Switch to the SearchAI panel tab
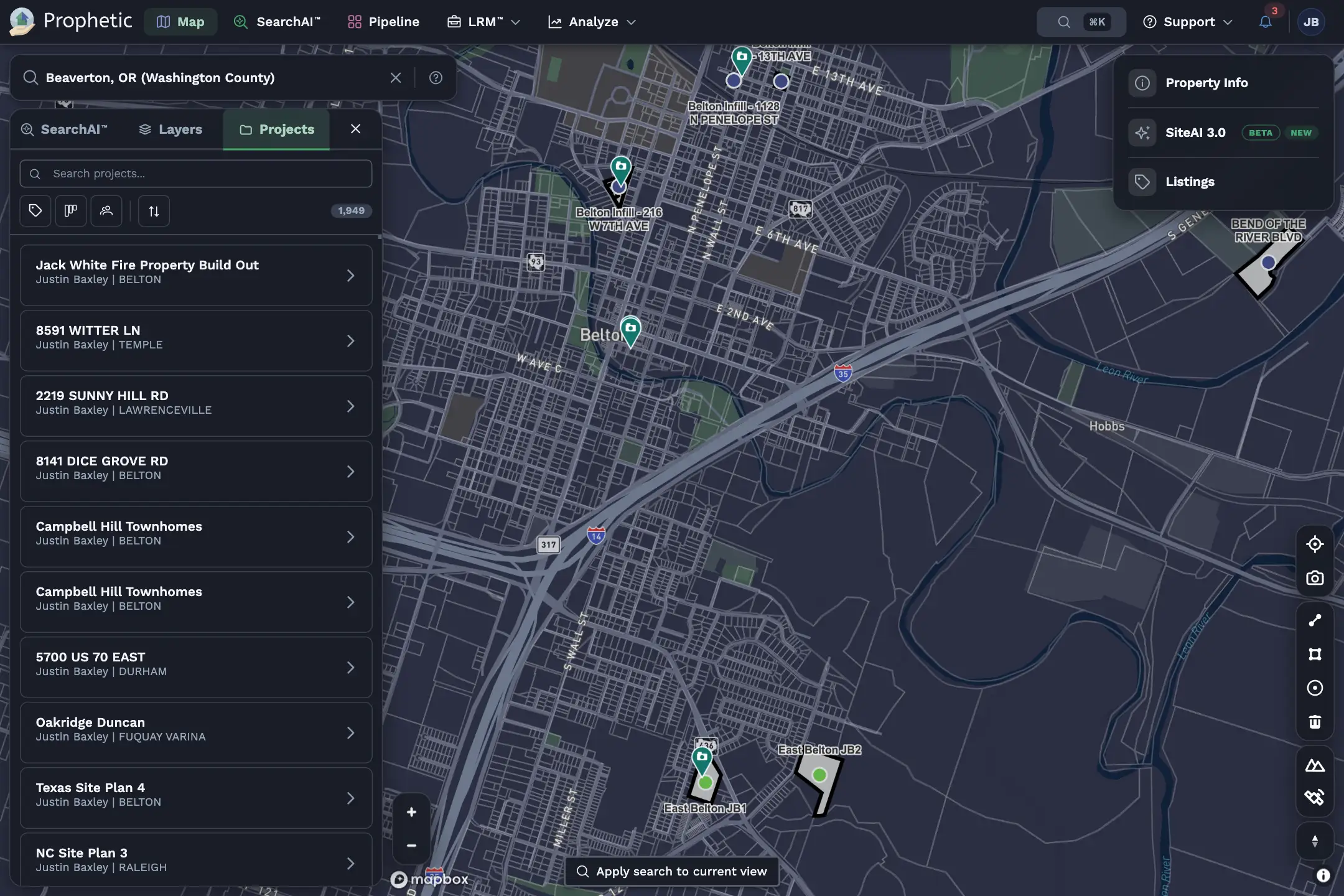 [64, 129]
